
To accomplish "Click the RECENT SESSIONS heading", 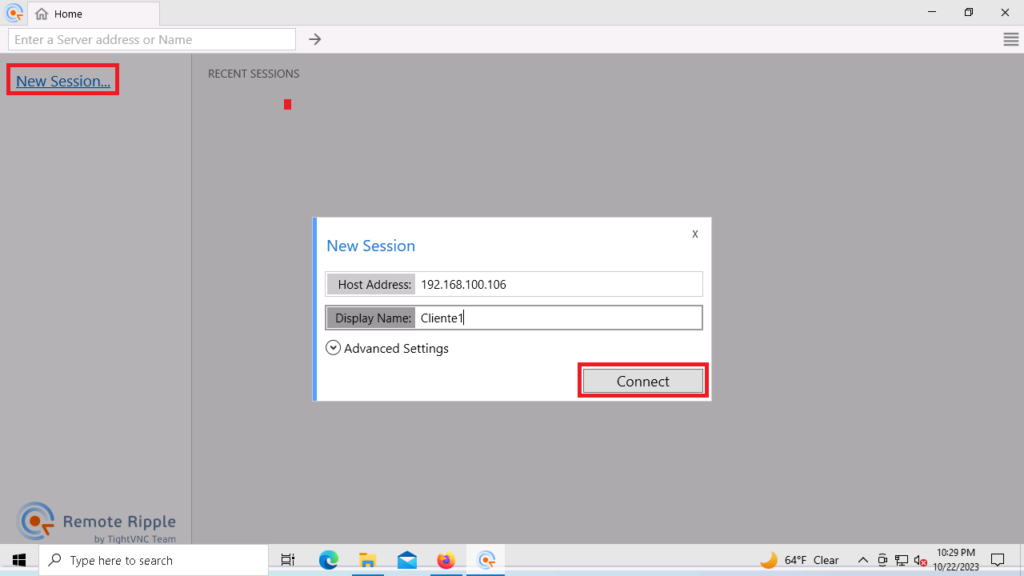I will click(x=253, y=74).
